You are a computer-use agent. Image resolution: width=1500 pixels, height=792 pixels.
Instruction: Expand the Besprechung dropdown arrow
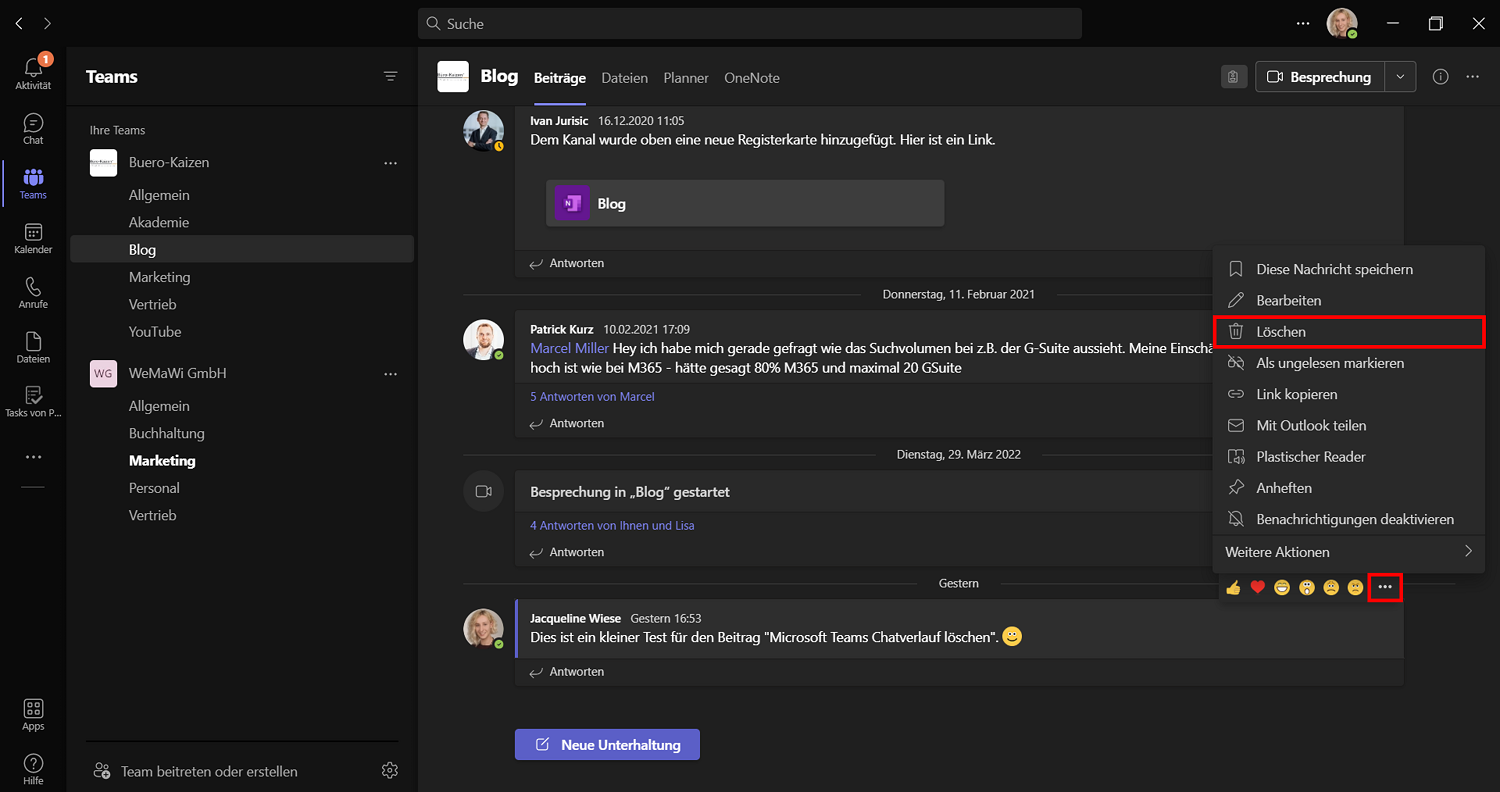[1400, 77]
